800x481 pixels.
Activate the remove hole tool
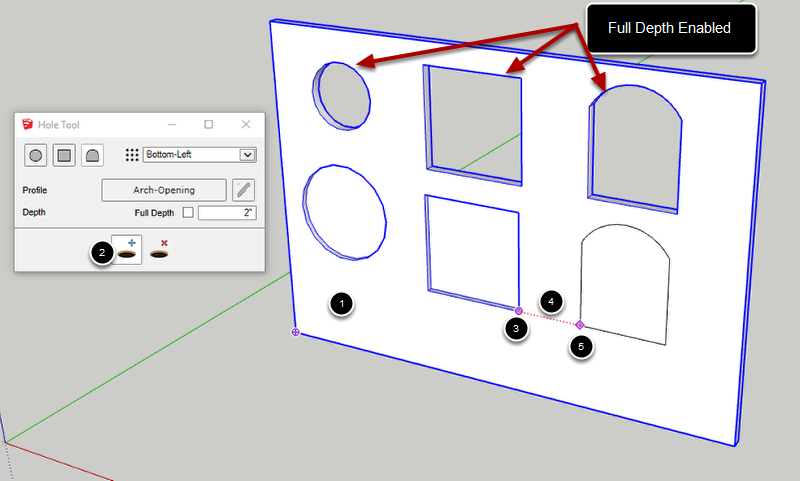[158, 249]
